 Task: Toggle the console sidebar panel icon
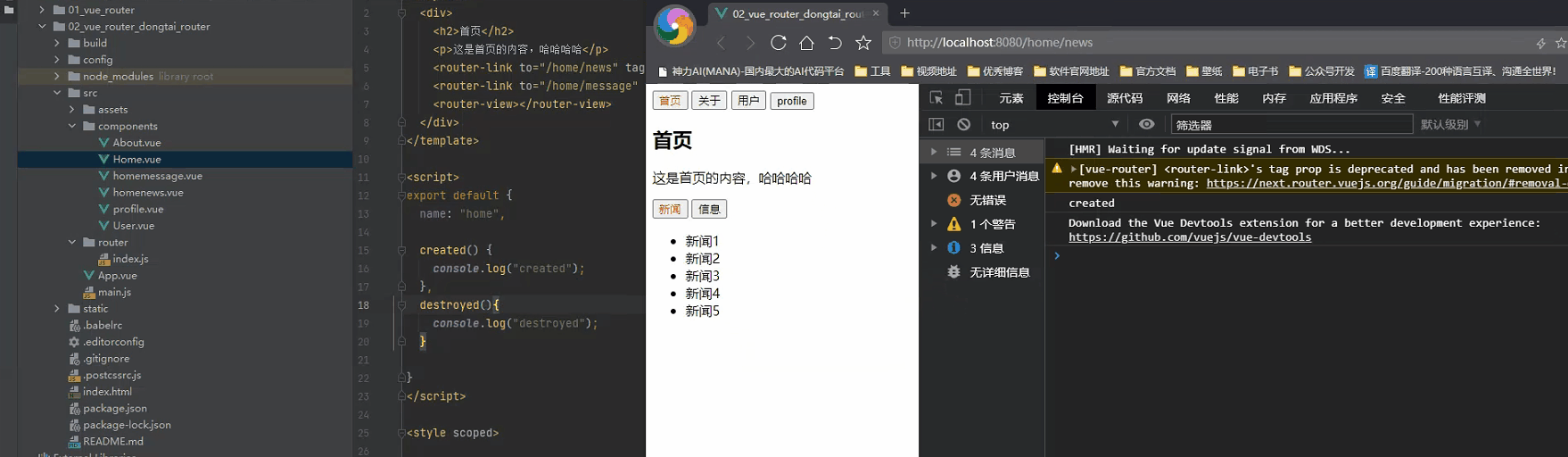click(x=937, y=124)
